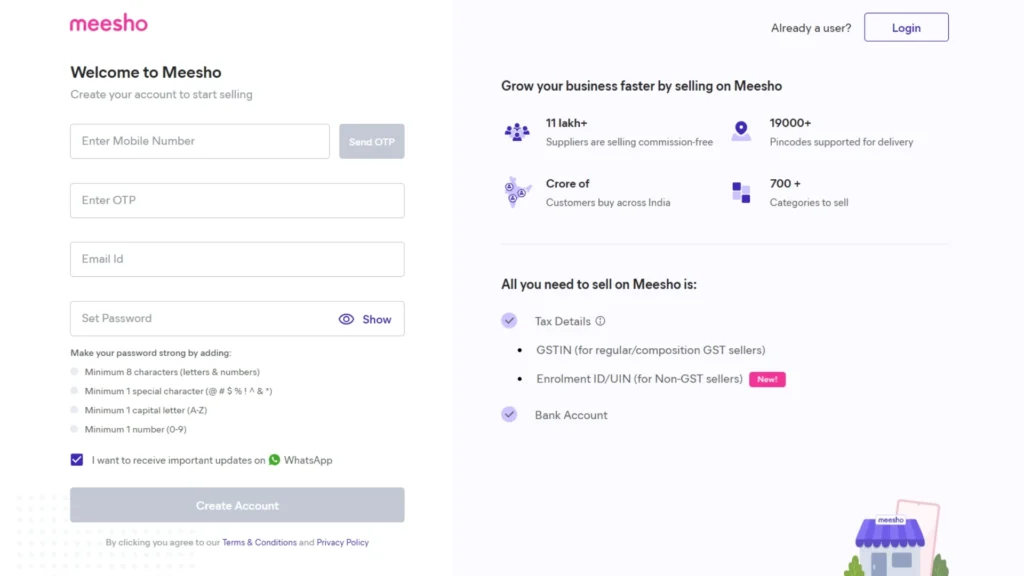Image resolution: width=1024 pixels, height=576 pixels.
Task: Click the location pin icon for pincodes
Action: [740, 130]
